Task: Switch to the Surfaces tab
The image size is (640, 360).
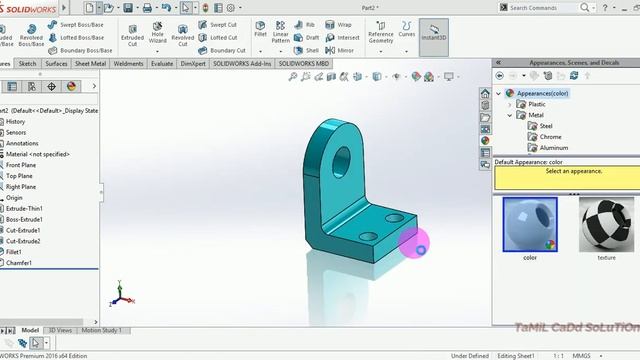Action: coord(56,64)
